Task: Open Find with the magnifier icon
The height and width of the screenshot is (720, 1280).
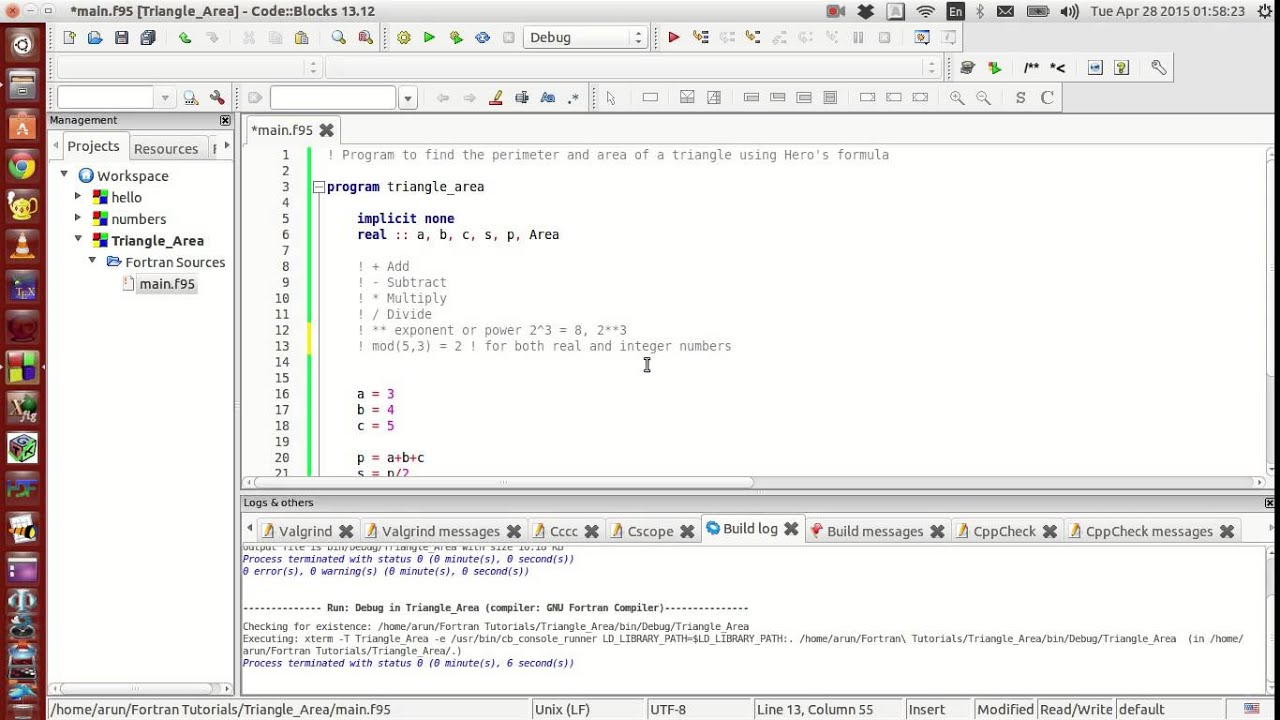Action: point(338,37)
